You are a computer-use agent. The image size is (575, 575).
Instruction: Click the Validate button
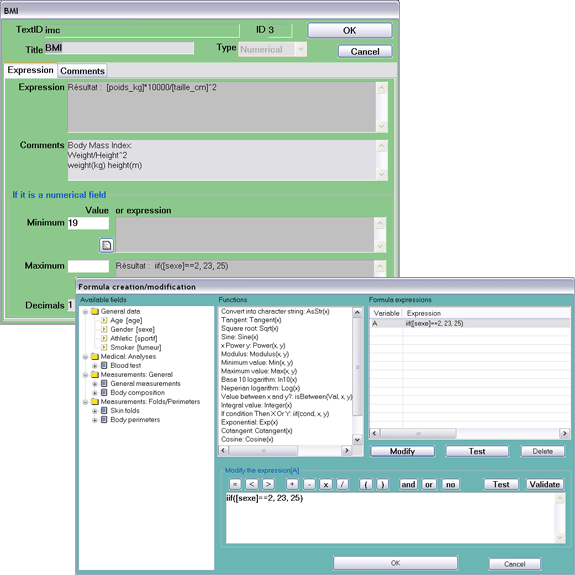(545, 484)
